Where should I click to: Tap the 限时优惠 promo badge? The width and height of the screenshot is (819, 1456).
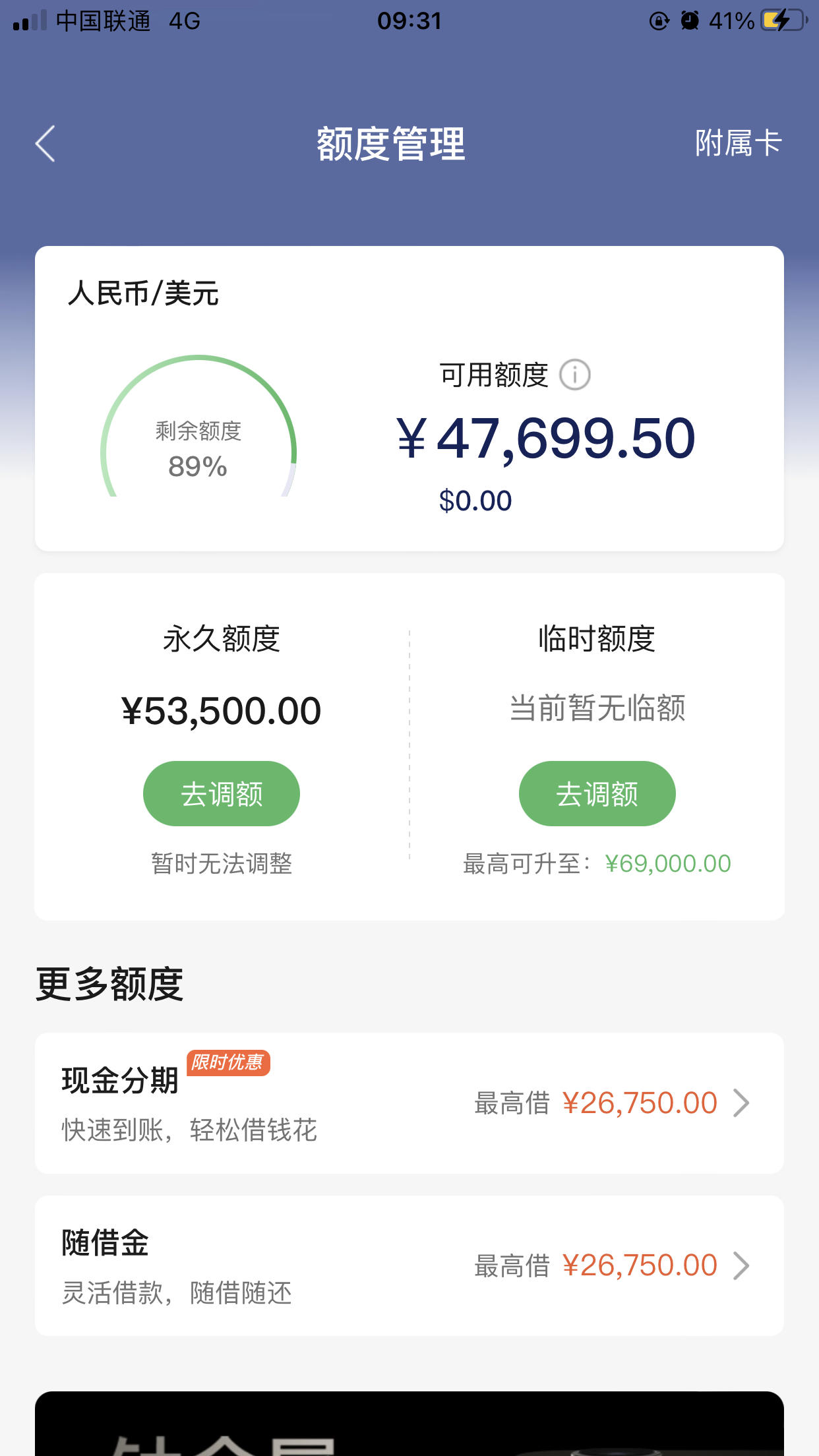click(228, 1062)
